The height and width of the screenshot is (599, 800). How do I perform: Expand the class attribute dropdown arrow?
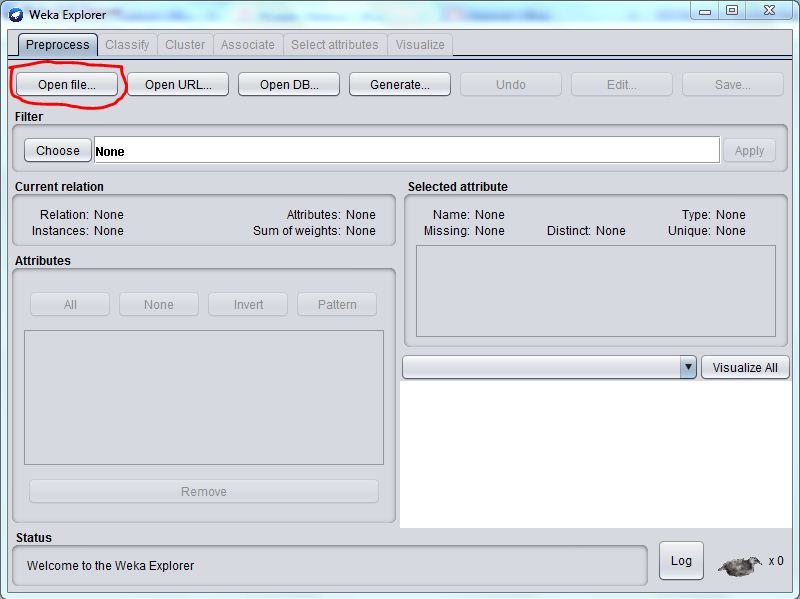tap(688, 367)
